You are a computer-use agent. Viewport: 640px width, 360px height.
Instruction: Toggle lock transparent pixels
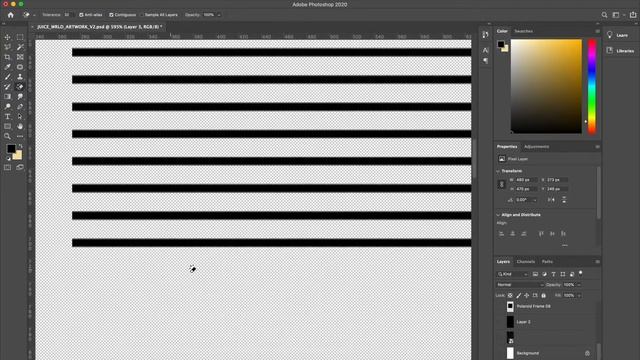510,295
